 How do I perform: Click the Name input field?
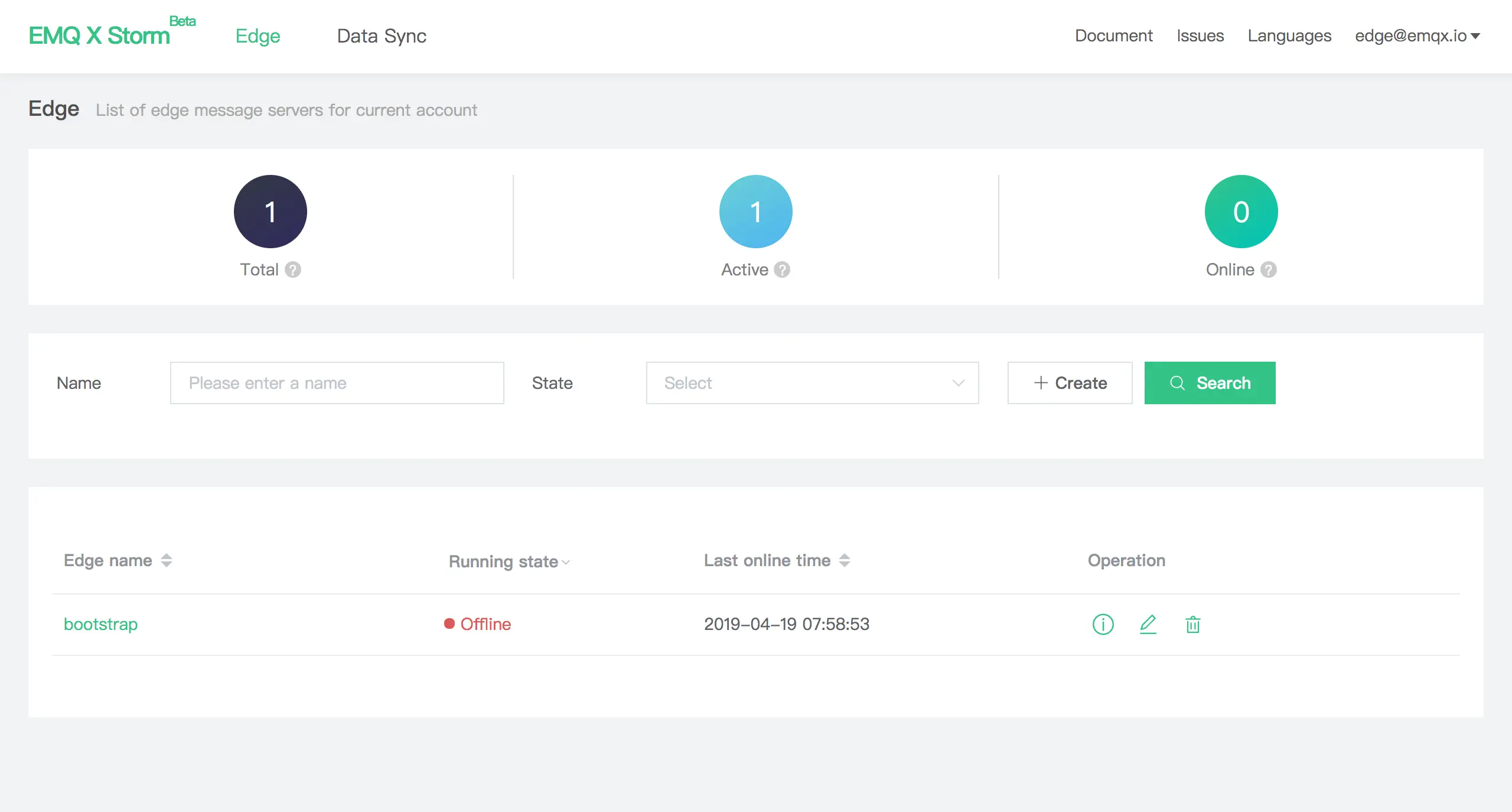click(337, 383)
